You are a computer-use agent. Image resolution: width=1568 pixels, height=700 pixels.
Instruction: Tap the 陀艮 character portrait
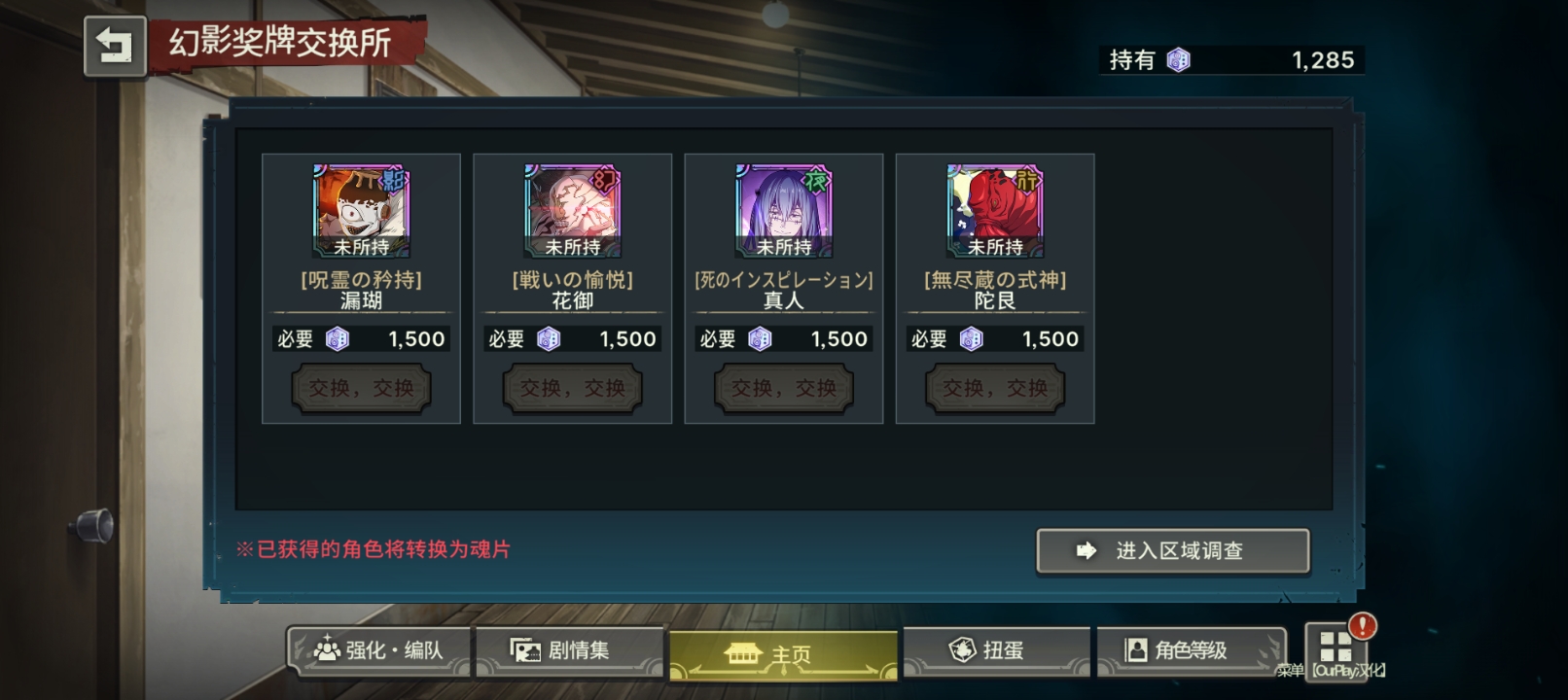[994, 211]
